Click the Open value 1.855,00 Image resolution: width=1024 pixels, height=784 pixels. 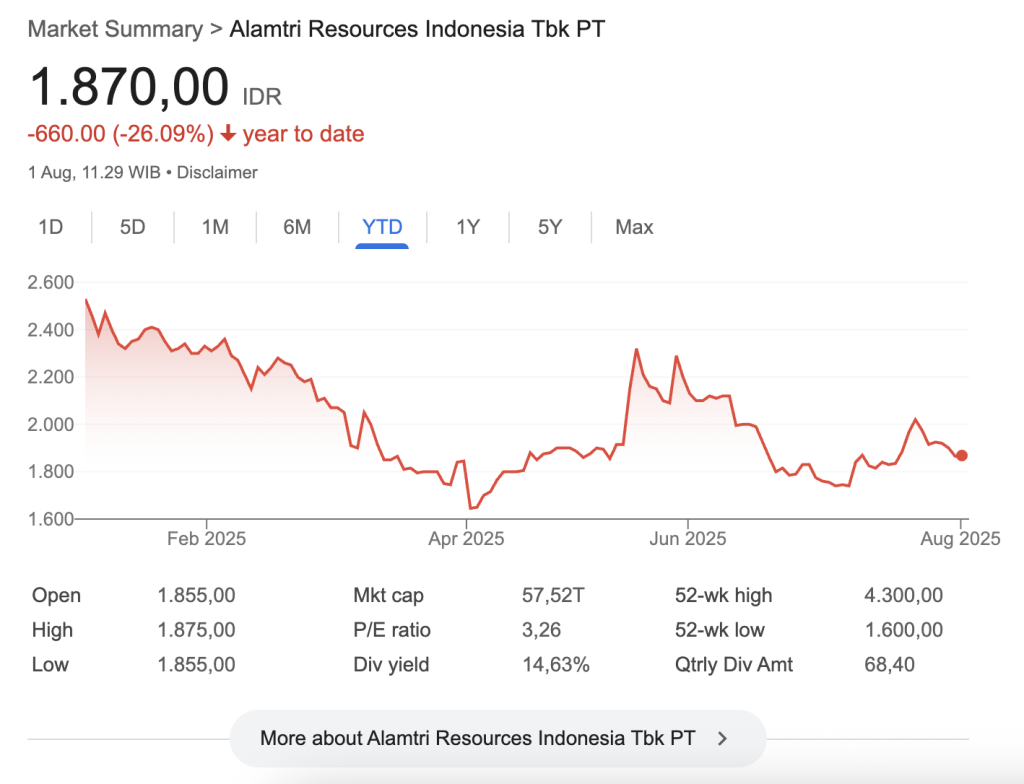196,595
